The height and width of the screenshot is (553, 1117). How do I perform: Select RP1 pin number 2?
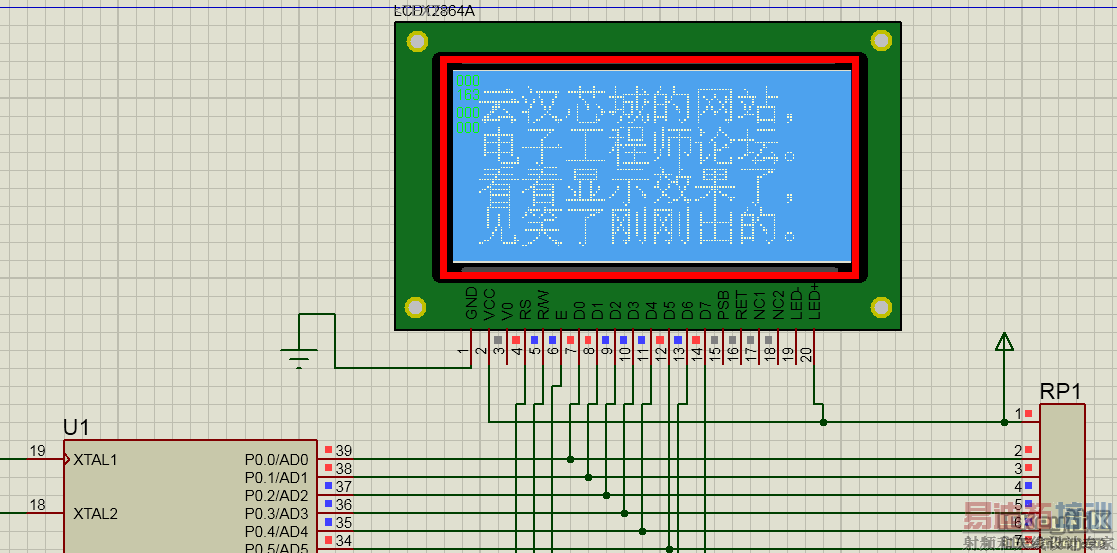(x=1019, y=450)
